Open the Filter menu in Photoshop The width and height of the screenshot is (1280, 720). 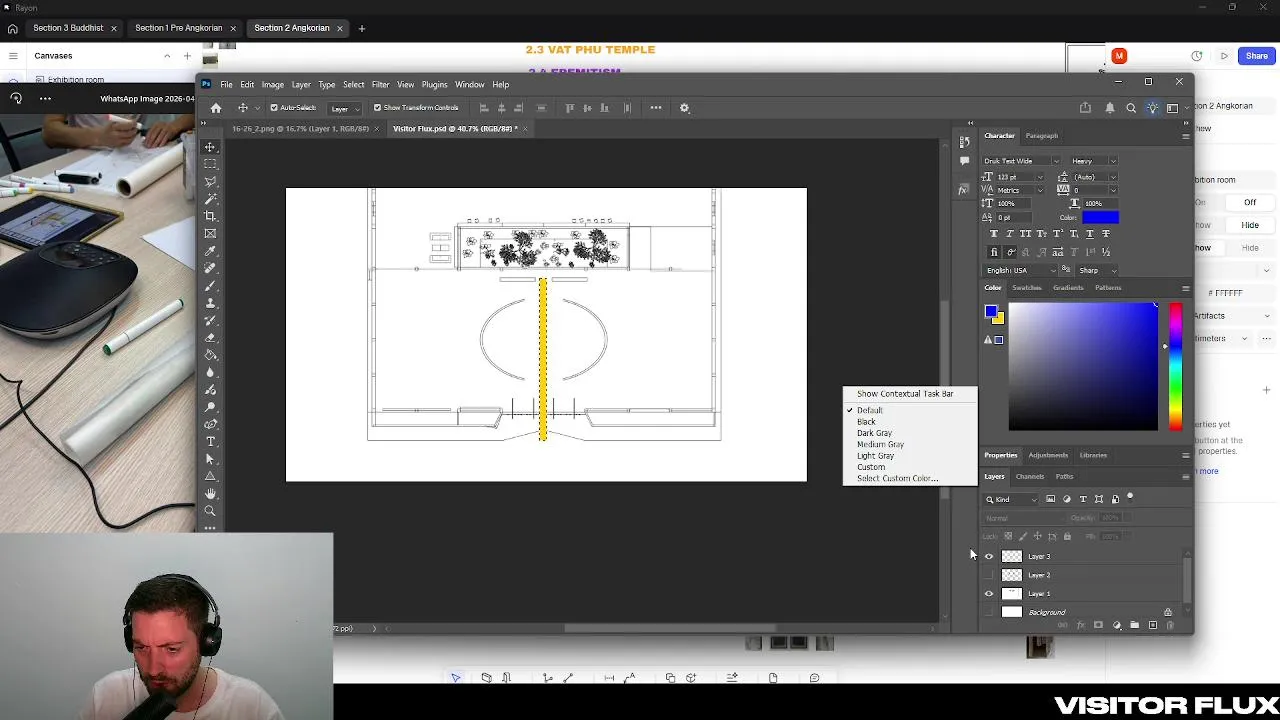click(380, 84)
